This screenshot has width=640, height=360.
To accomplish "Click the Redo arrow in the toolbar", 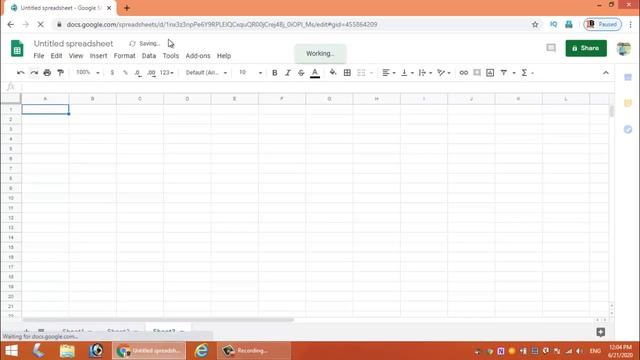I will coord(34,73).
